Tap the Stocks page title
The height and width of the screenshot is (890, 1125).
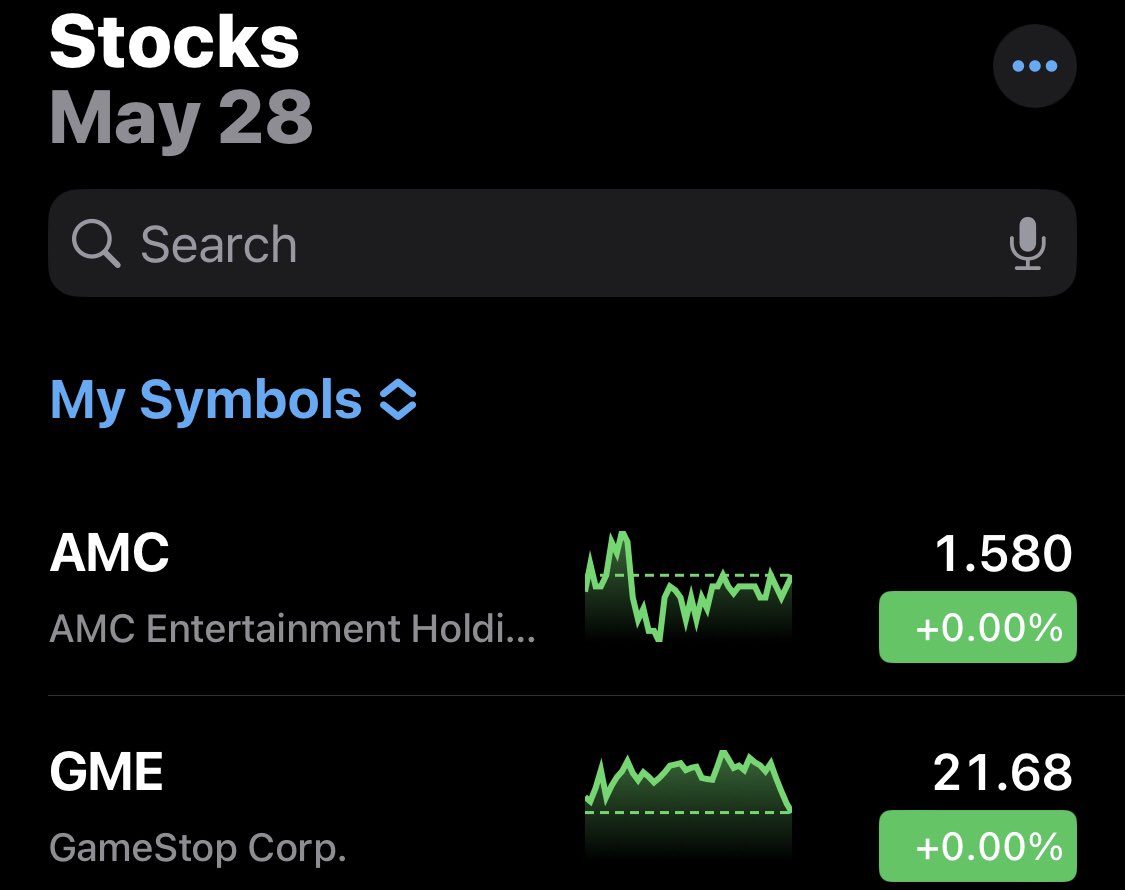click(174, 42)
